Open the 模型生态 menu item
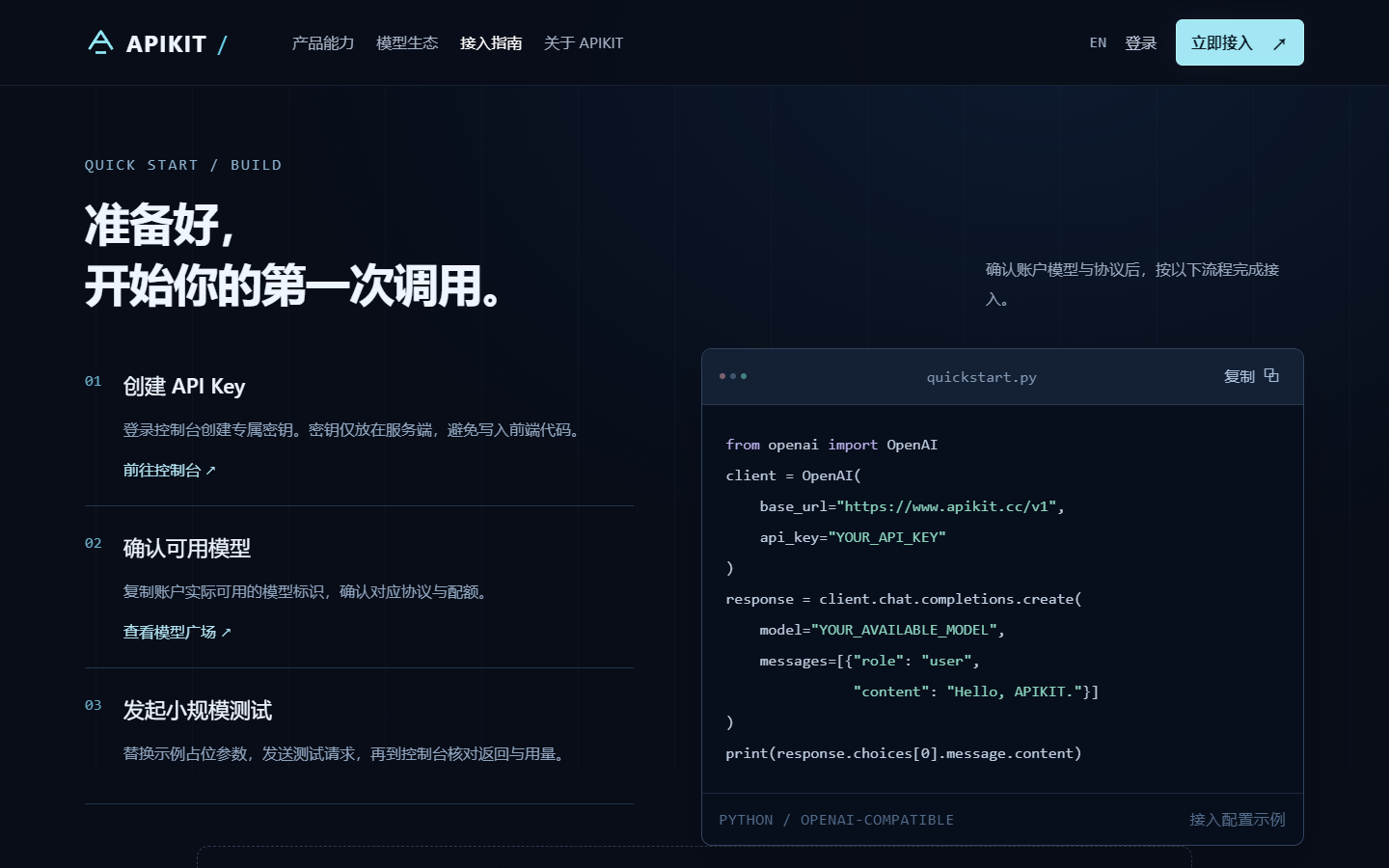Image resolution: width=1389 pixels, height=868 pixels. [x=407, y=43]
